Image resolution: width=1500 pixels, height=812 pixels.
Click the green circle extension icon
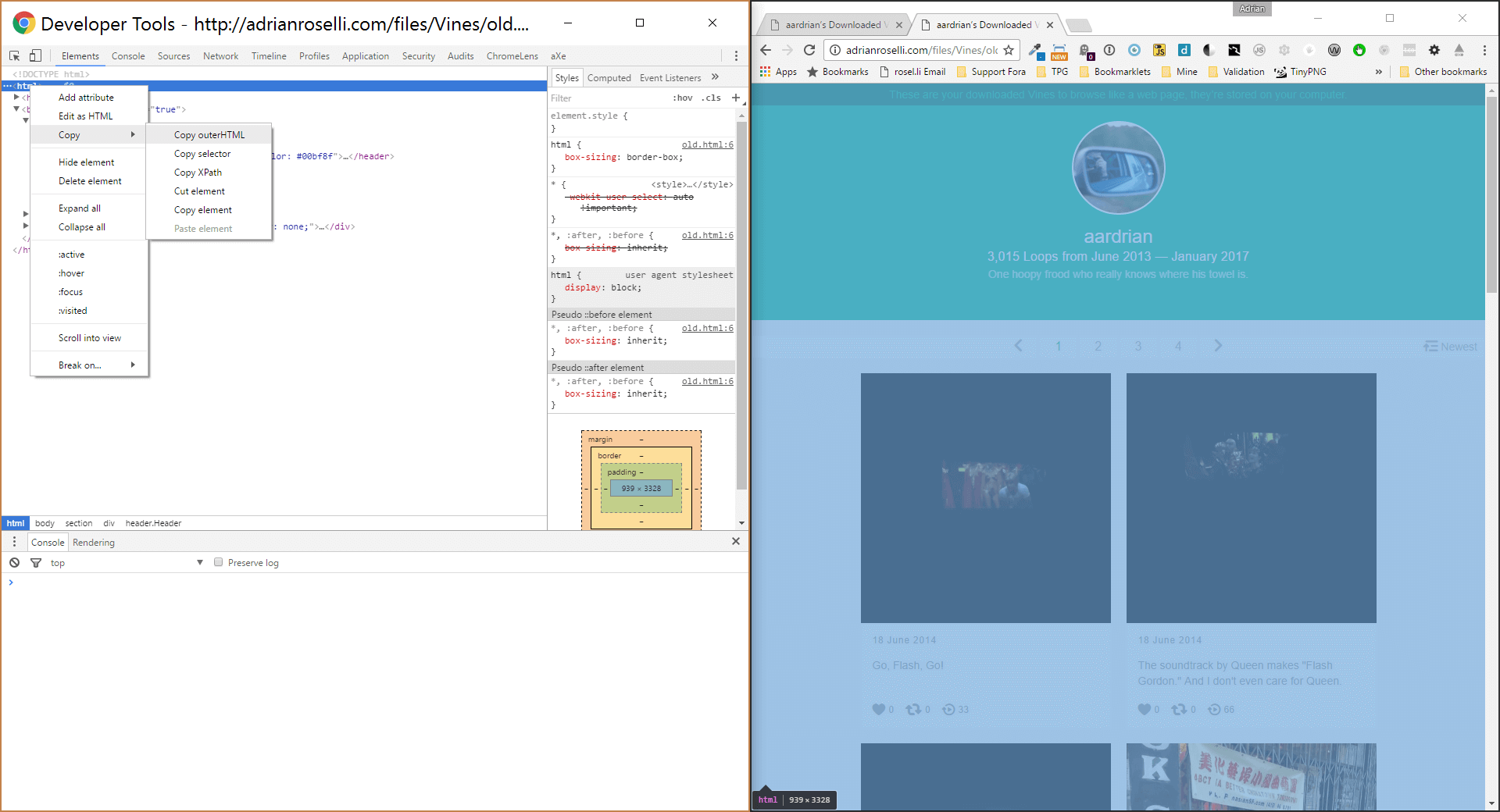pos(1359,50)
